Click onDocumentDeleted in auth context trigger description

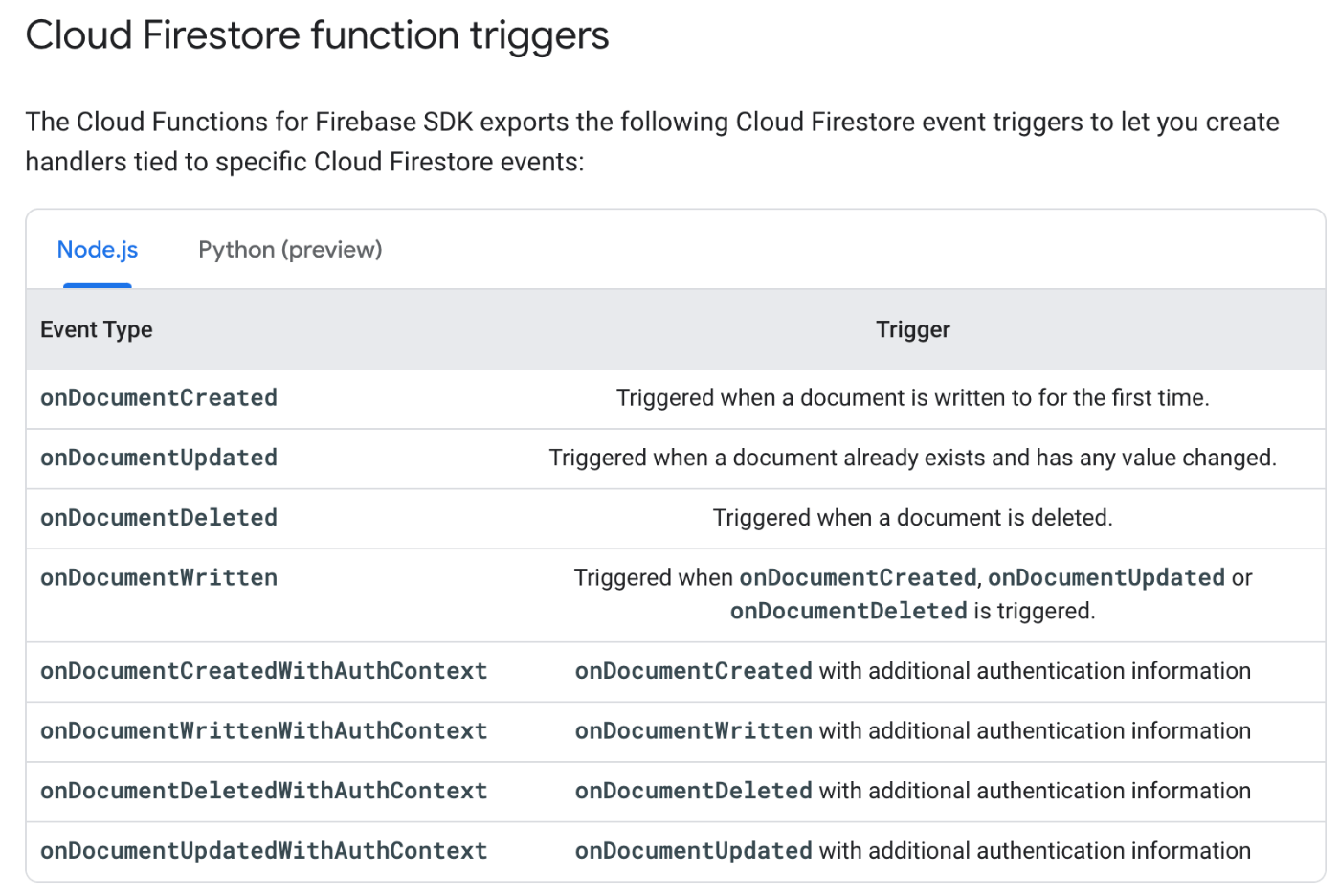694,791
